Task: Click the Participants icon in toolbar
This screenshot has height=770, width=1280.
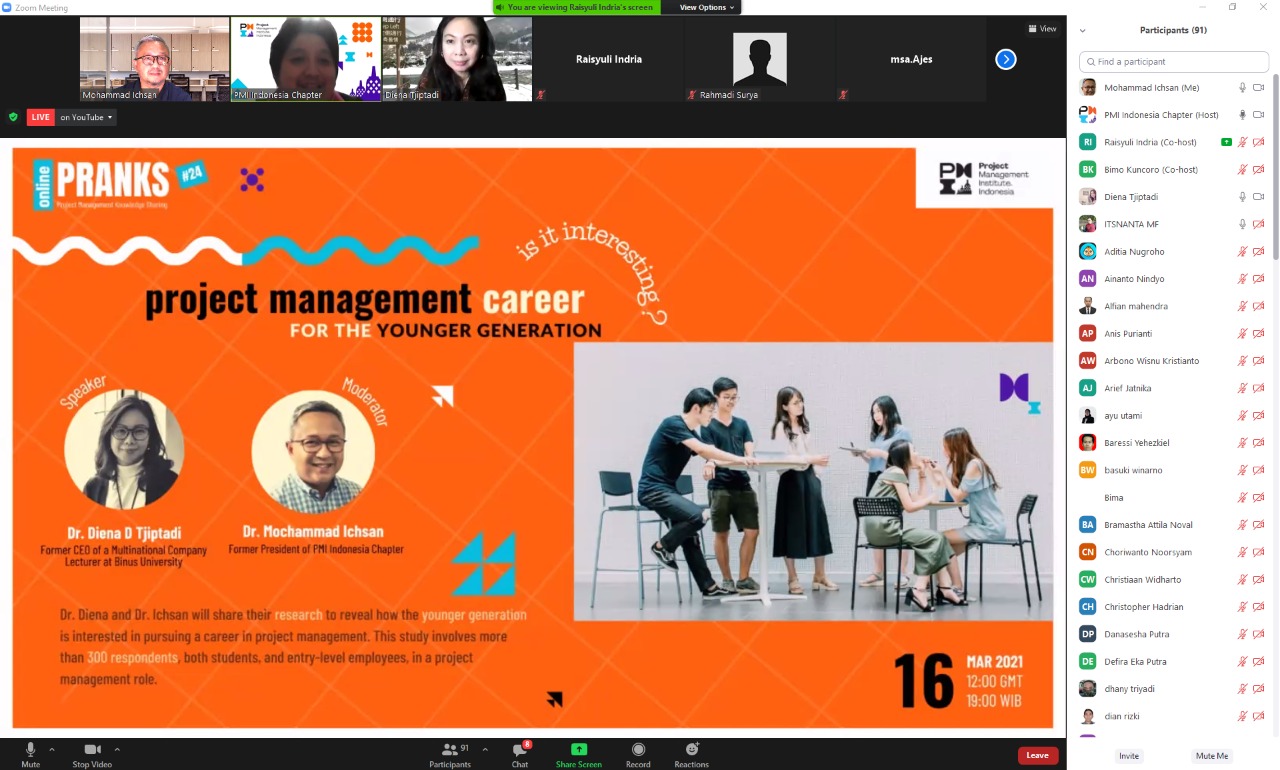Action: 450,750
